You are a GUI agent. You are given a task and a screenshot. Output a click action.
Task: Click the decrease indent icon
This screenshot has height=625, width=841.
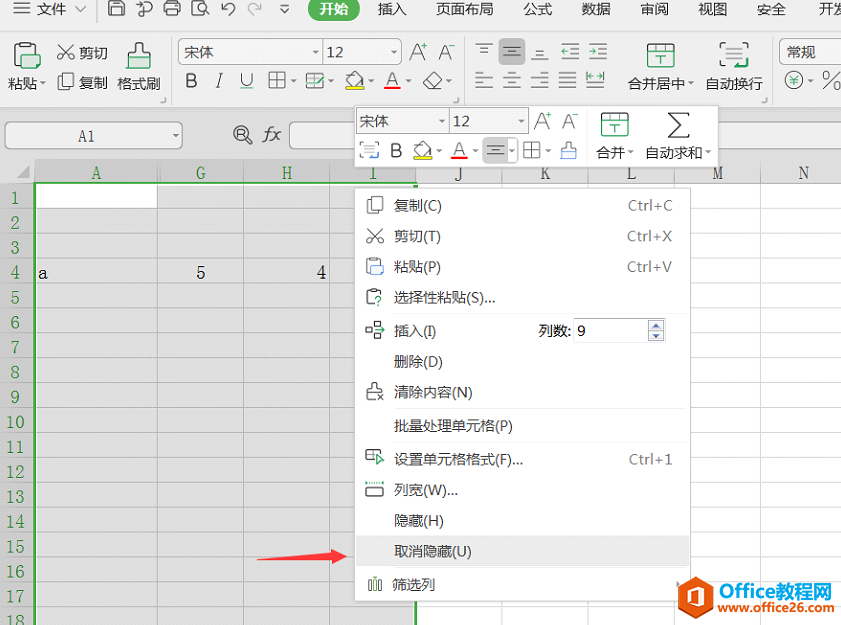pyautogui.click(x=570, y=52)
